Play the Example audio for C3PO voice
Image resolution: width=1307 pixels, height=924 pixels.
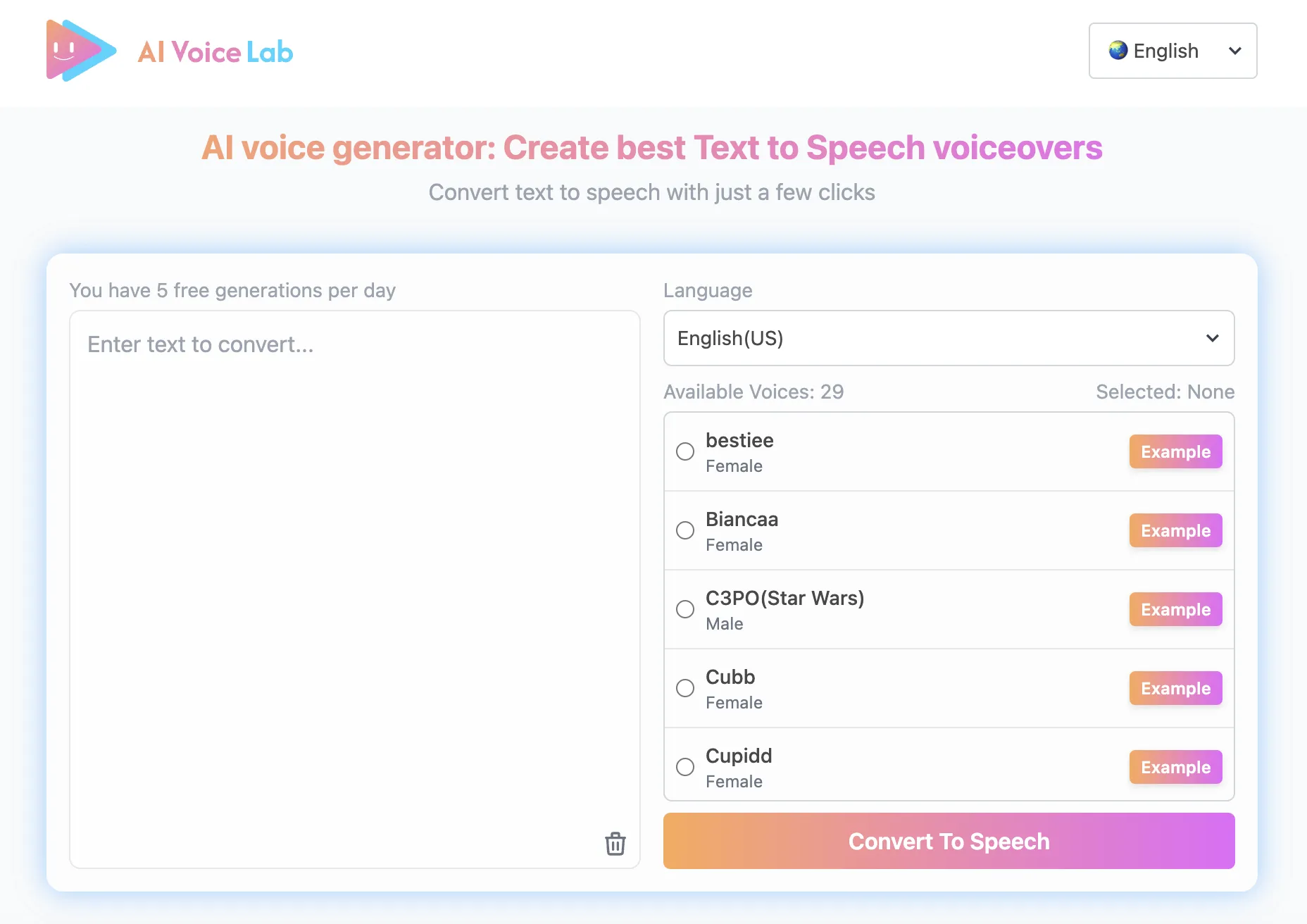coord(1175,609)
